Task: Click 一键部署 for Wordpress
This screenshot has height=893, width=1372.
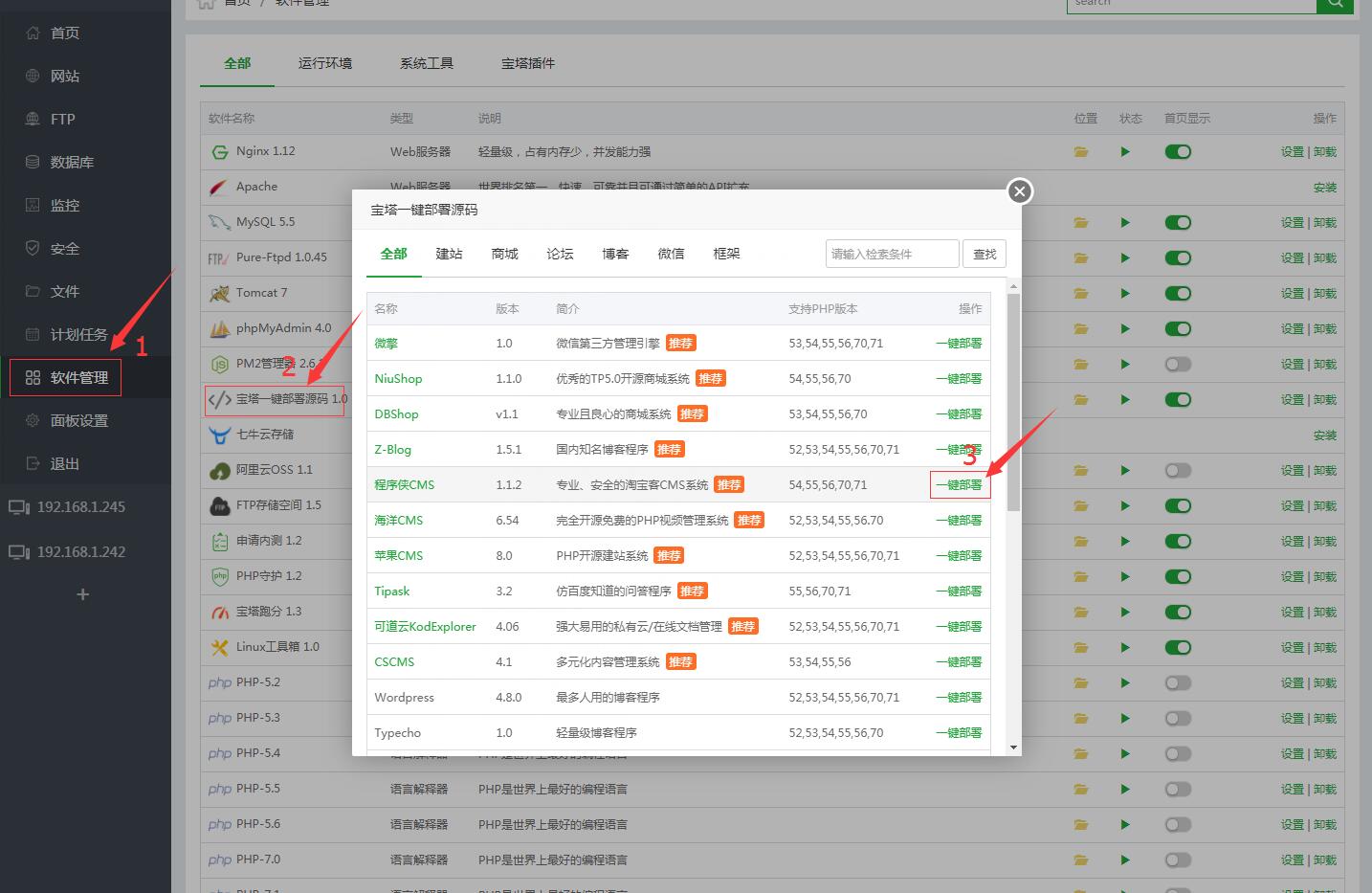Action: tap(959, 698)
